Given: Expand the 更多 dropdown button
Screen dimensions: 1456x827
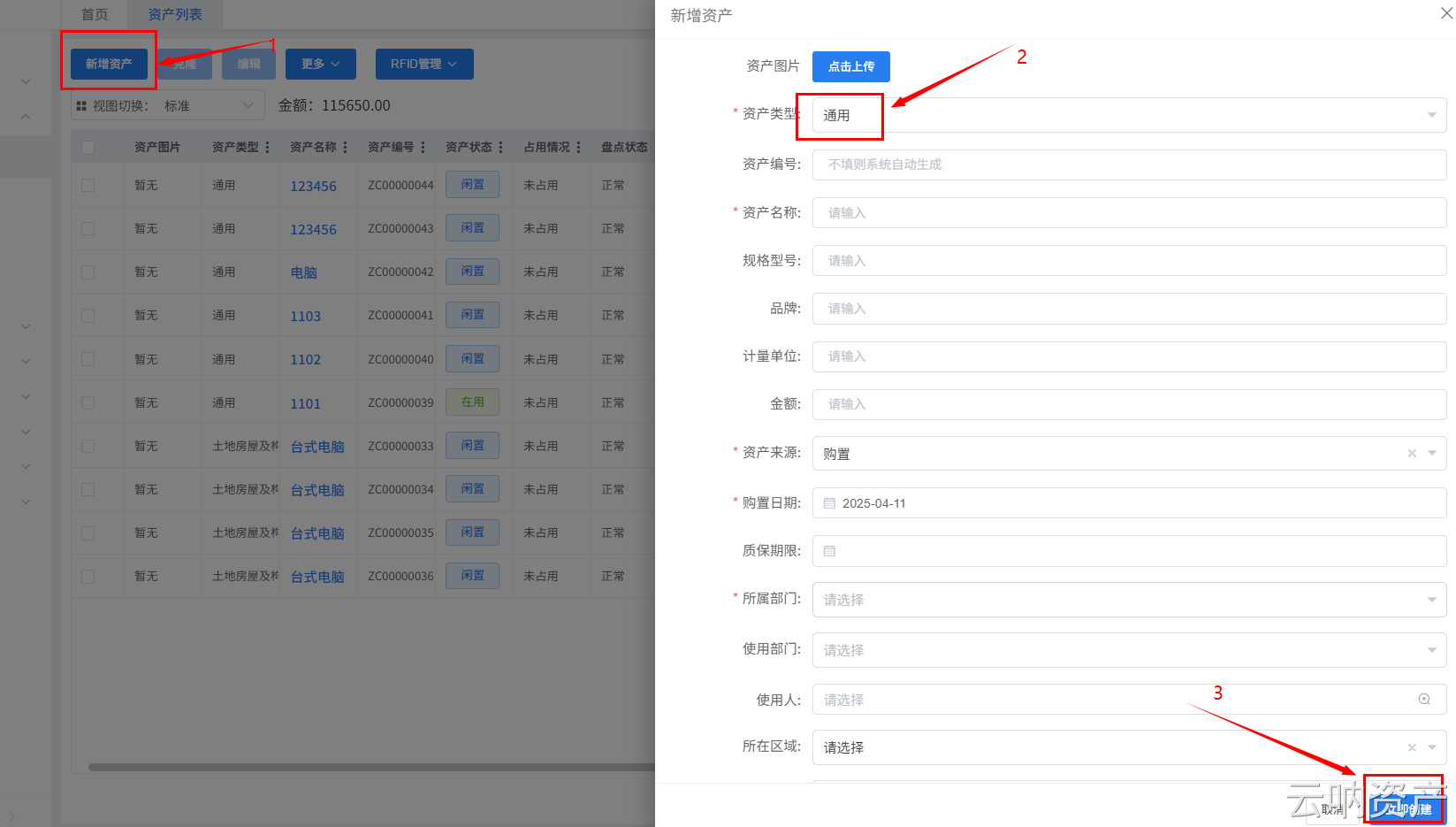Looking at the screenshot, I should click(x=321, y=64).
